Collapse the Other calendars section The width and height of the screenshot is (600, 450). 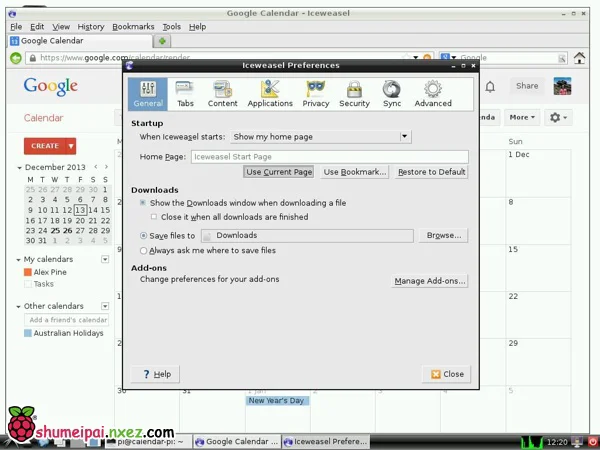coord(18,307)
